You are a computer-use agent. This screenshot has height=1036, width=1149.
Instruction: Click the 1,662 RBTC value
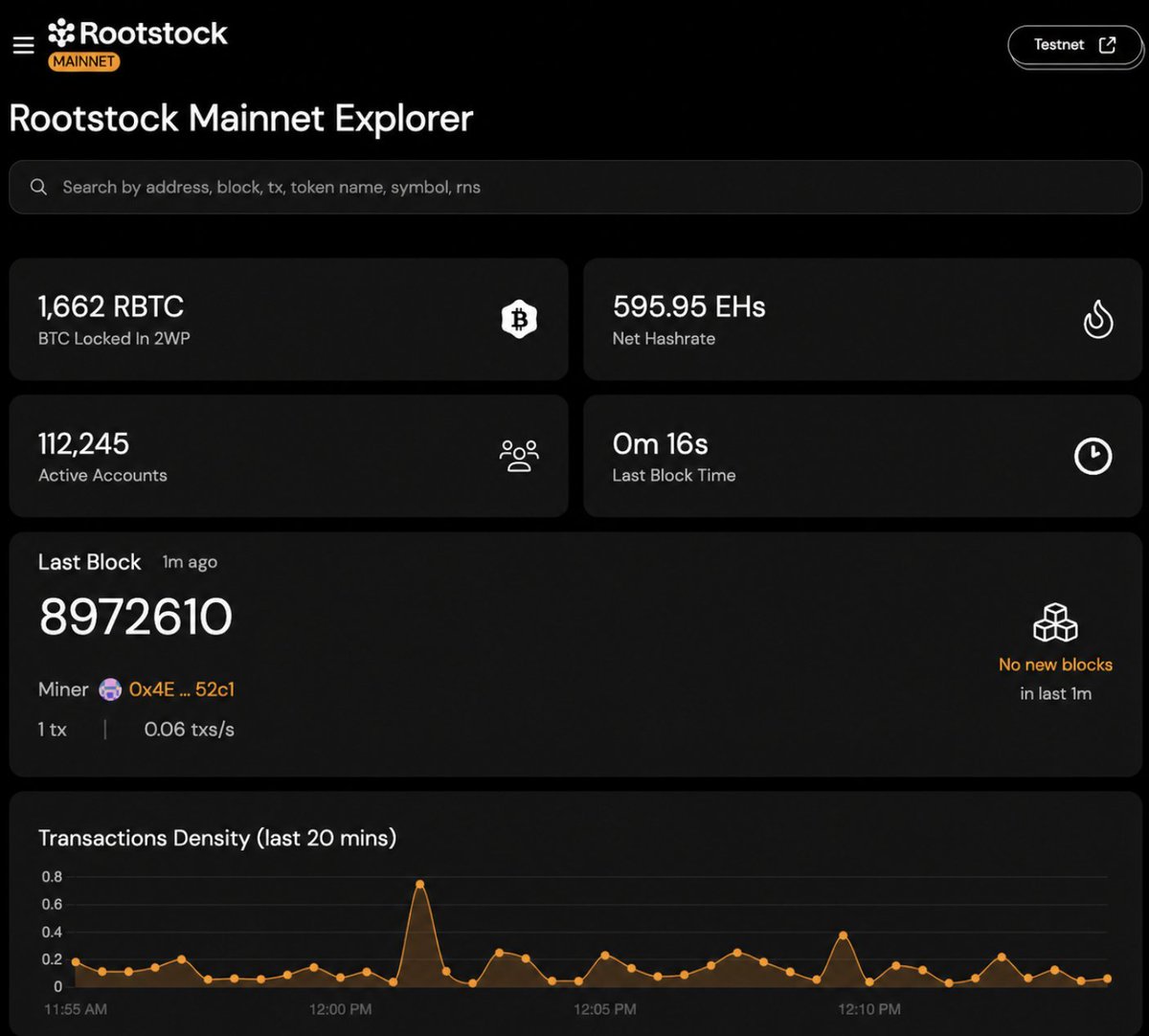(111, 306)
